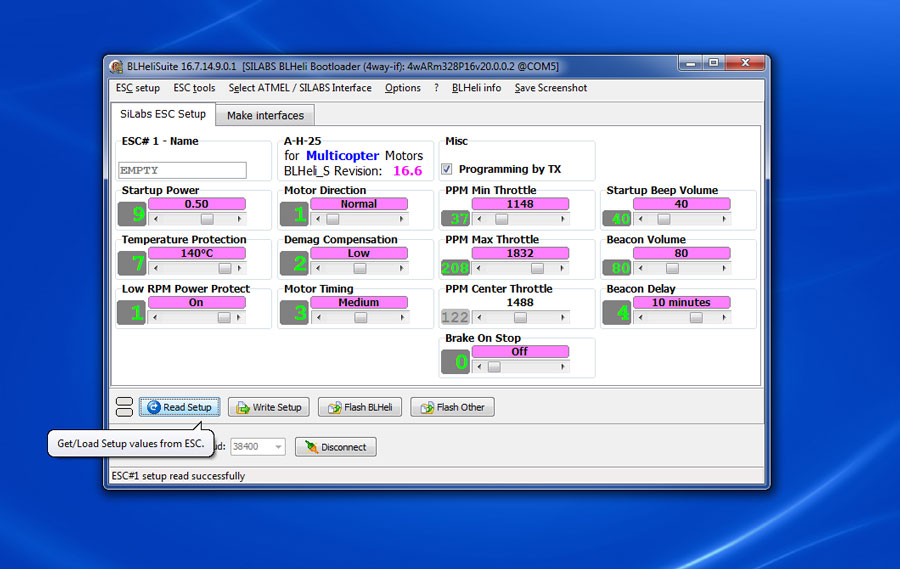900x569 pixels.
Task: Click the pink 0.50 Startup Power value
Action: (x=197, y=204)
